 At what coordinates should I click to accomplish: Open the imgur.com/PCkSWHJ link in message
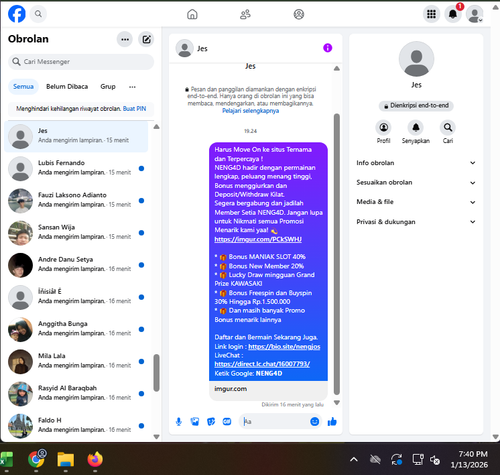tap(258, 239)
